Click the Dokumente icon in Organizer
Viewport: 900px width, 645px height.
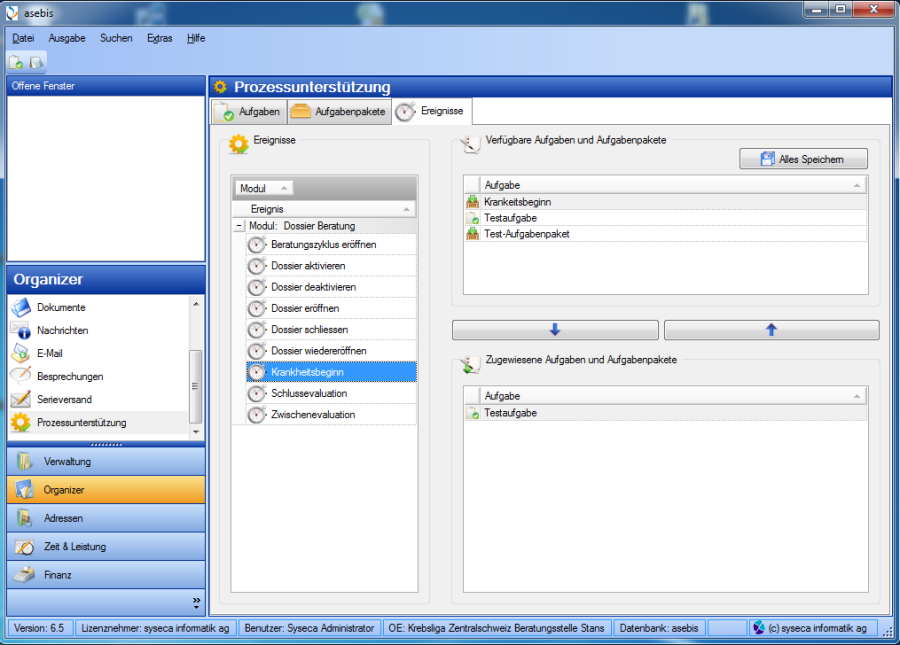coord(21,308)
